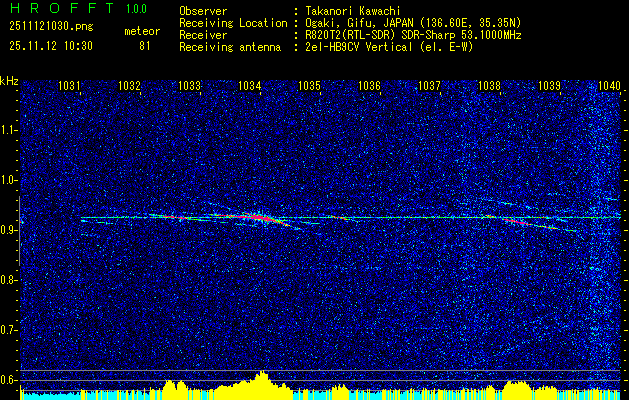Click the 0.6 kHz frequency label

coord(9,380)
